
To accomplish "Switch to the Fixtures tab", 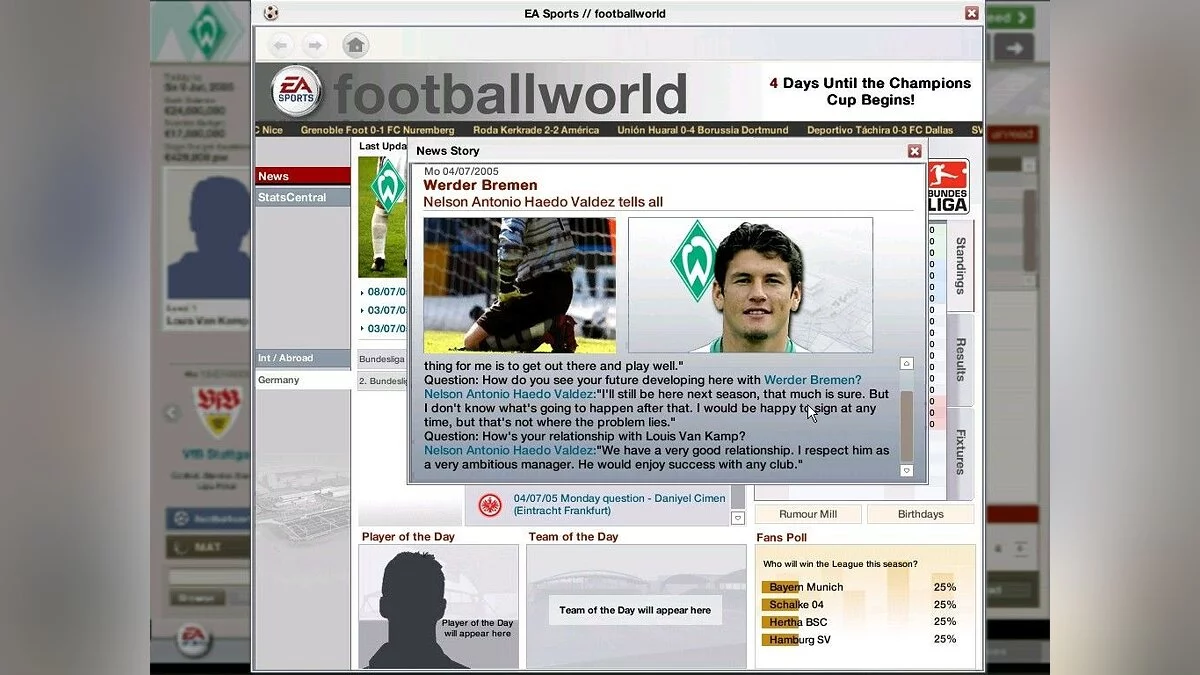I will pos(960,453).
